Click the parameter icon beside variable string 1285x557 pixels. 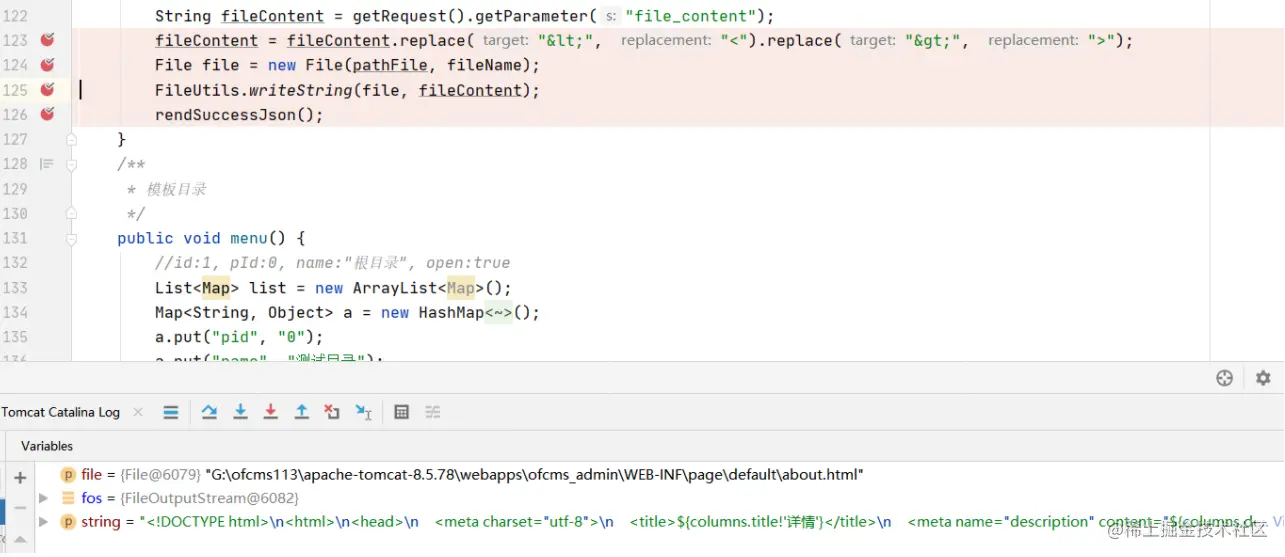click(68, 522)
